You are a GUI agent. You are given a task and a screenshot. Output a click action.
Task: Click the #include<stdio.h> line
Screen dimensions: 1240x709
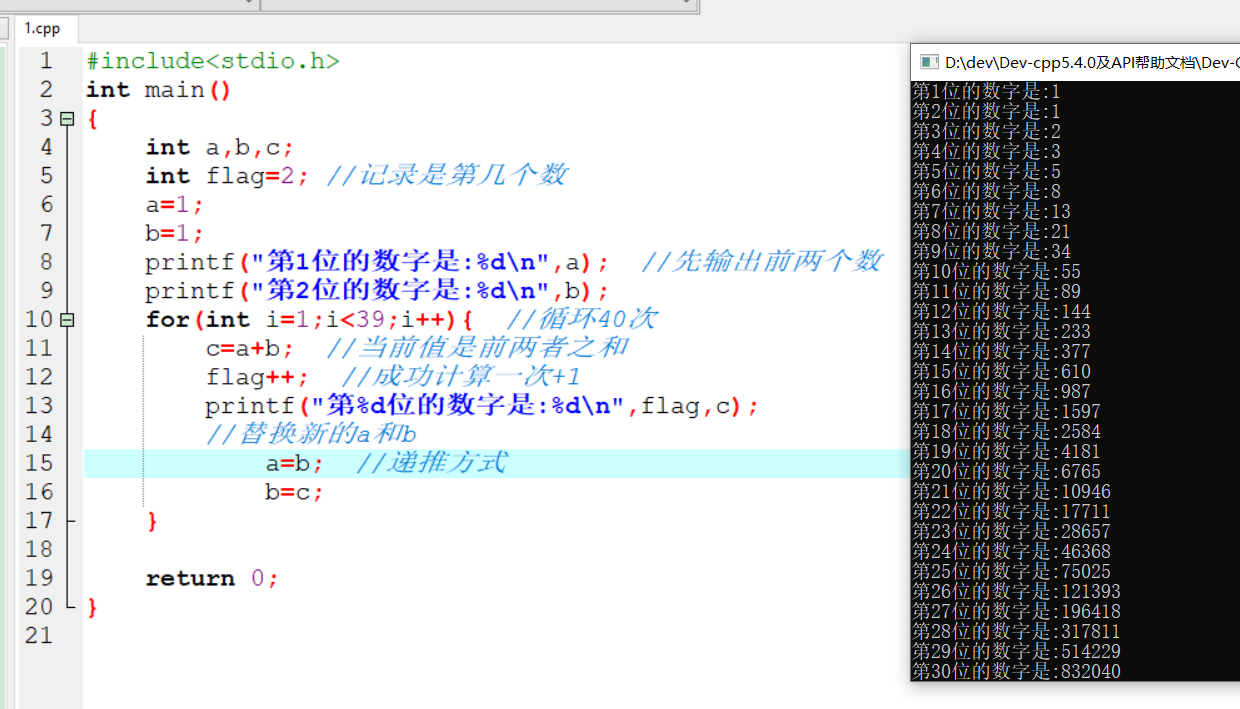tap(213, 61)
